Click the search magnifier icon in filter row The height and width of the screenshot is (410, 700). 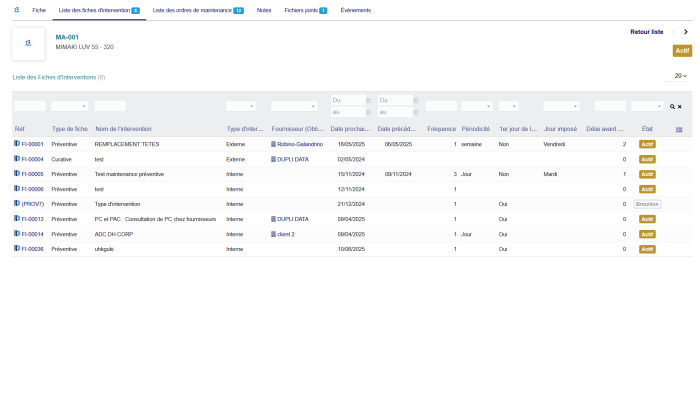pyautogui.click(x=672, y=106)
